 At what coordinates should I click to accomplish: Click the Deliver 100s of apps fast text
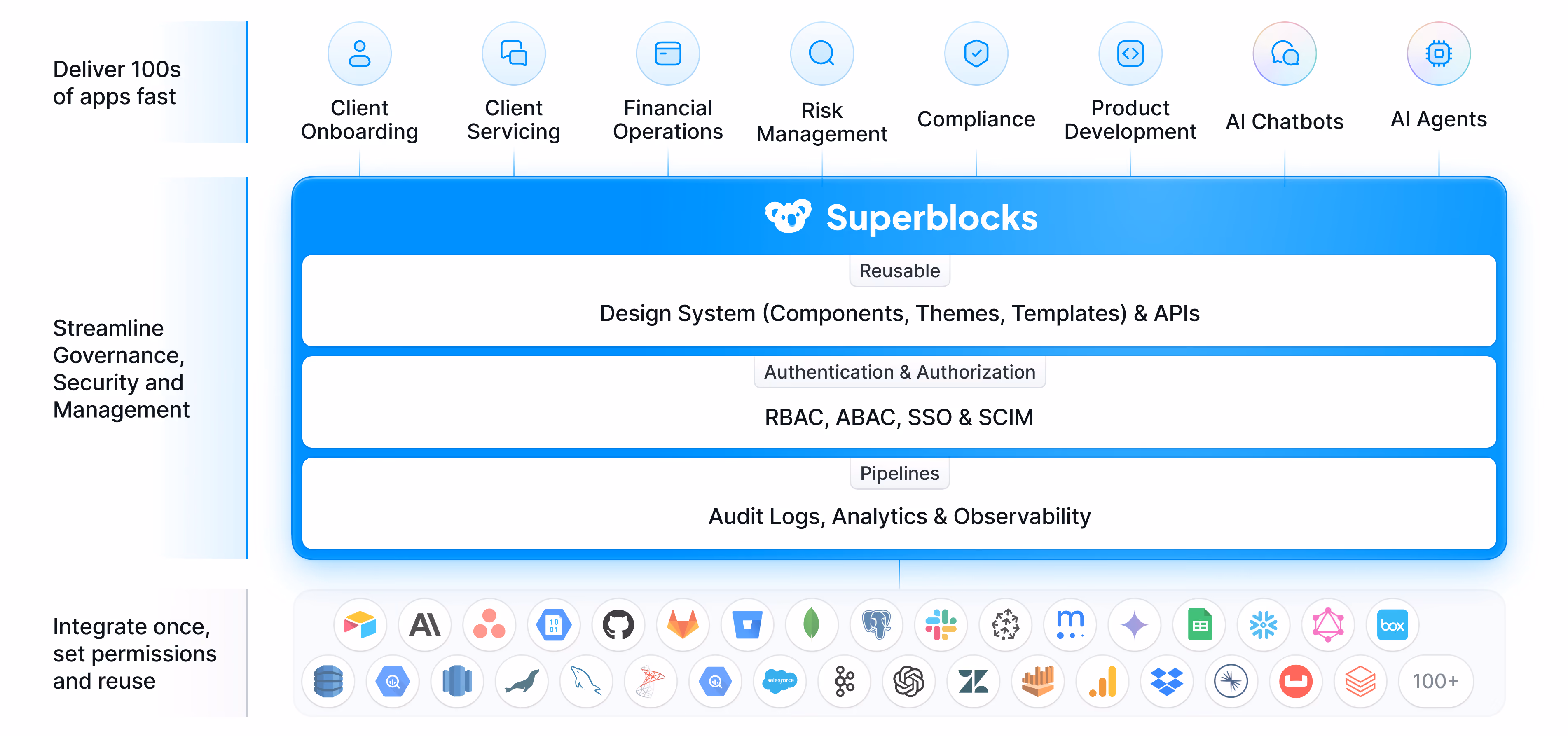click(117, 83)
